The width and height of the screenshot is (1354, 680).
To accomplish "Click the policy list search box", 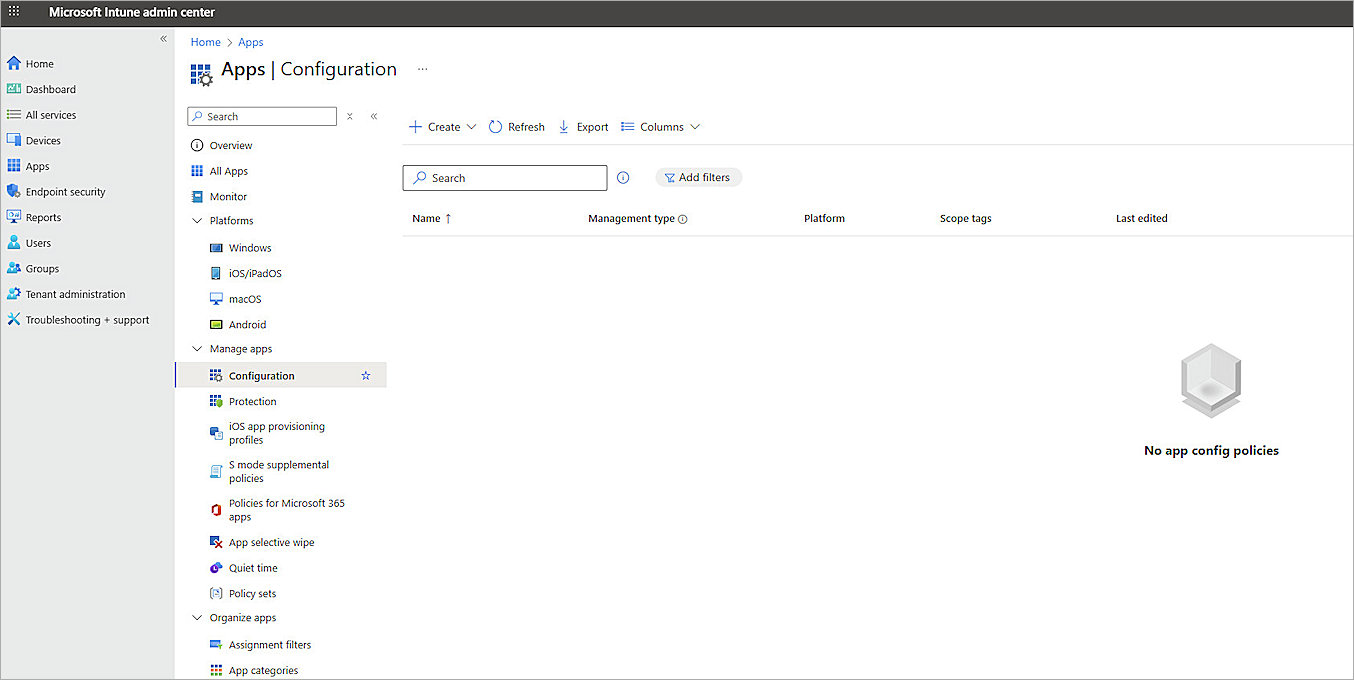I will coord(505,178).
